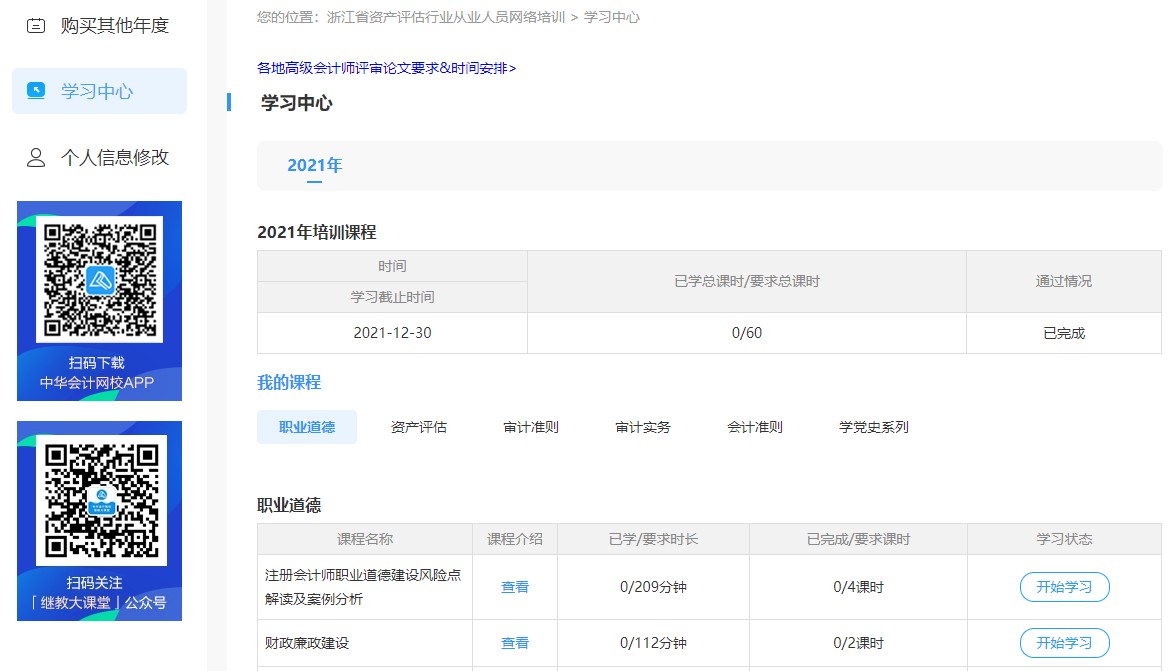Select the person icon beside 个人信息修改
This screenshot has width=1172, height=671.
point(37,157)
